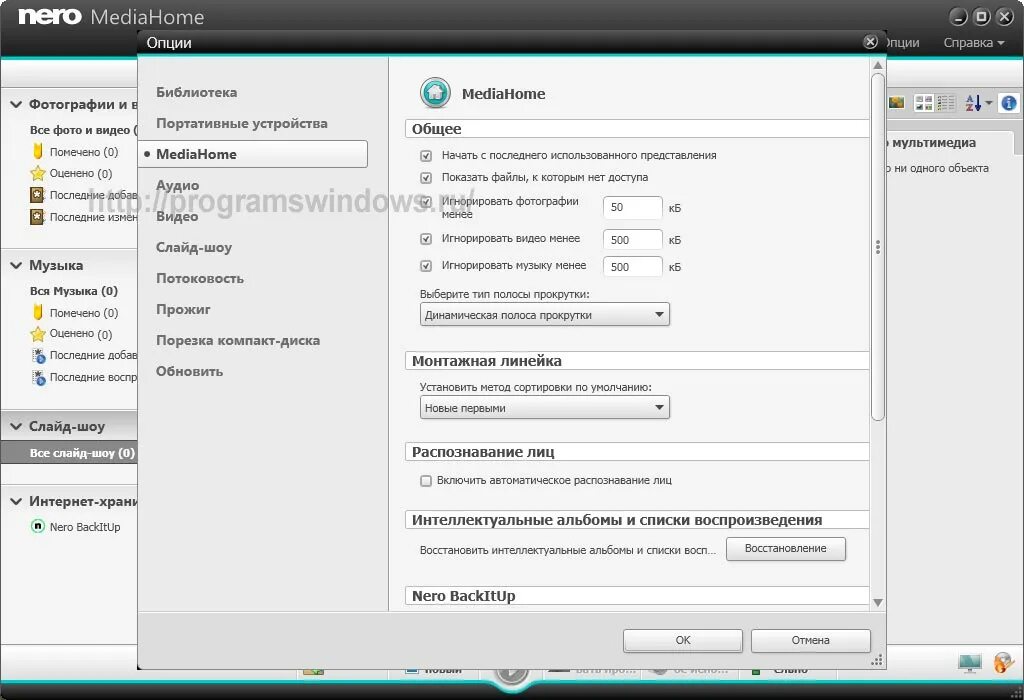Open the Справка menu dropdown
The width and height of the screenshot is (1024, 700).
coord(973,42)
